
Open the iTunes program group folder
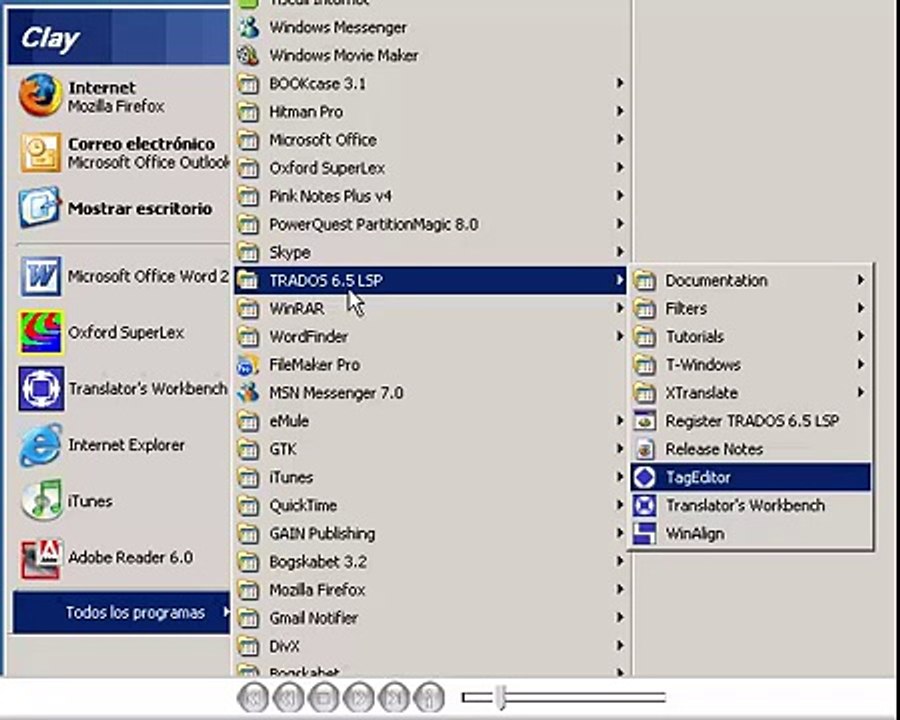pos(430,477)
